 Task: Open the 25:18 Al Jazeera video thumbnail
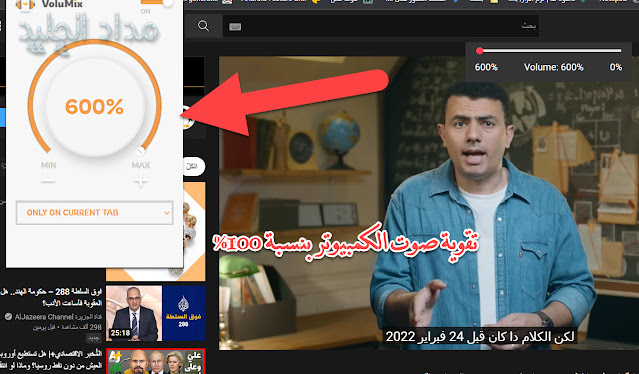pos(155,313)
